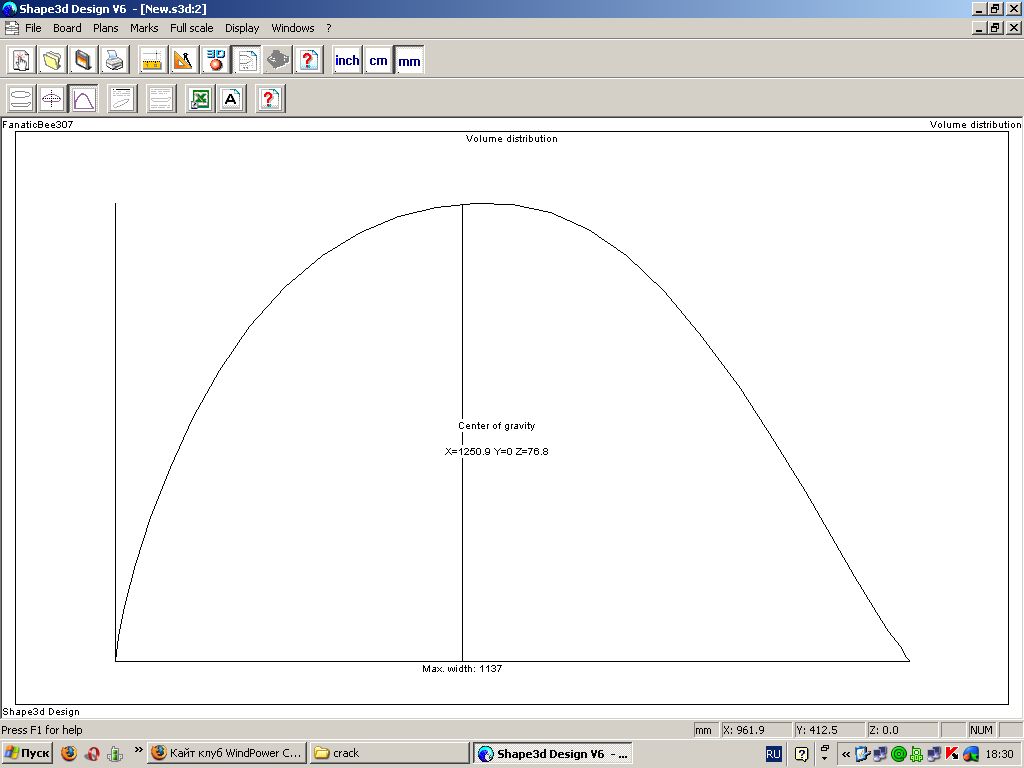Open the RU language selector
The image size is (1024, 768).
tap(774, 754)
